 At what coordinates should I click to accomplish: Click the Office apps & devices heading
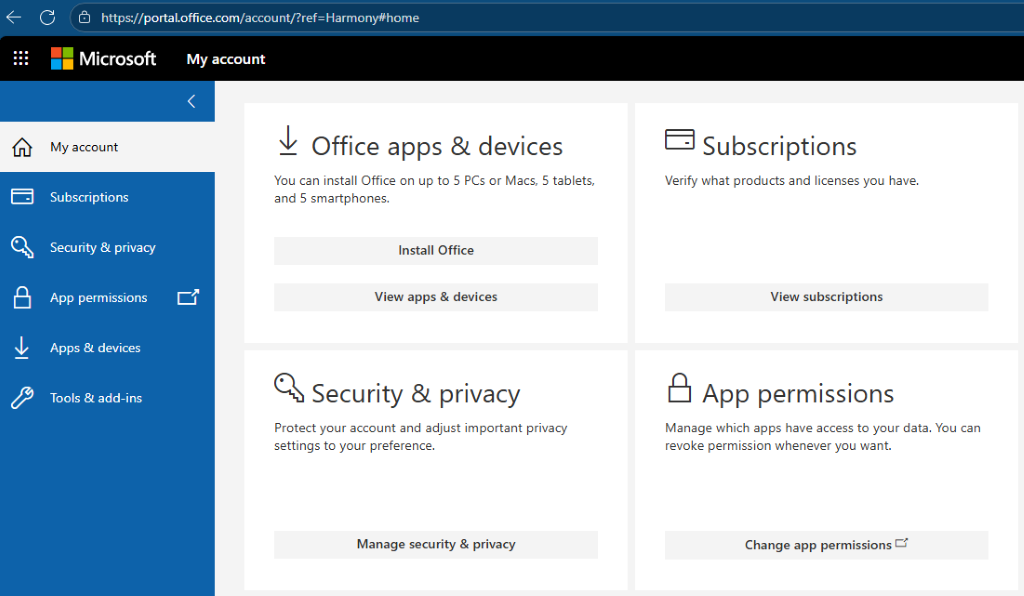click(437, 146)
